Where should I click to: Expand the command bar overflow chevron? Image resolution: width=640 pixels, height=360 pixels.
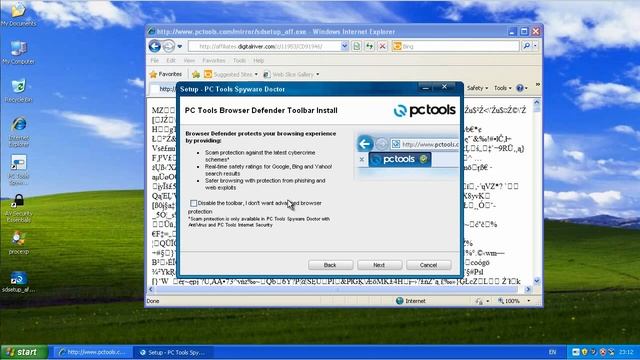pyautogui.click(x=538, y=85)
